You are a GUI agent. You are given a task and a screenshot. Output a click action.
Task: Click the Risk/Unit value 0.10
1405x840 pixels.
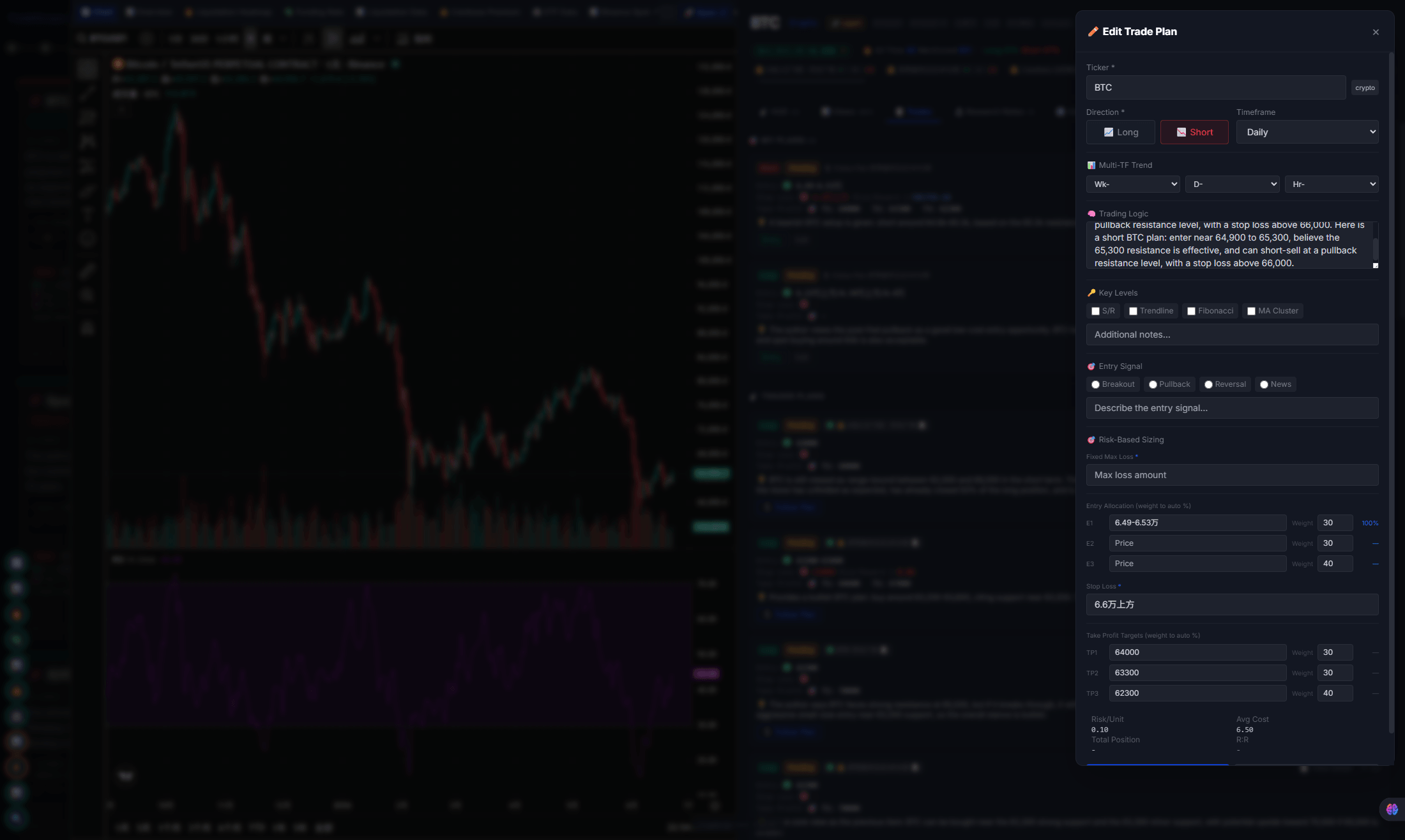coord(1100,730)
